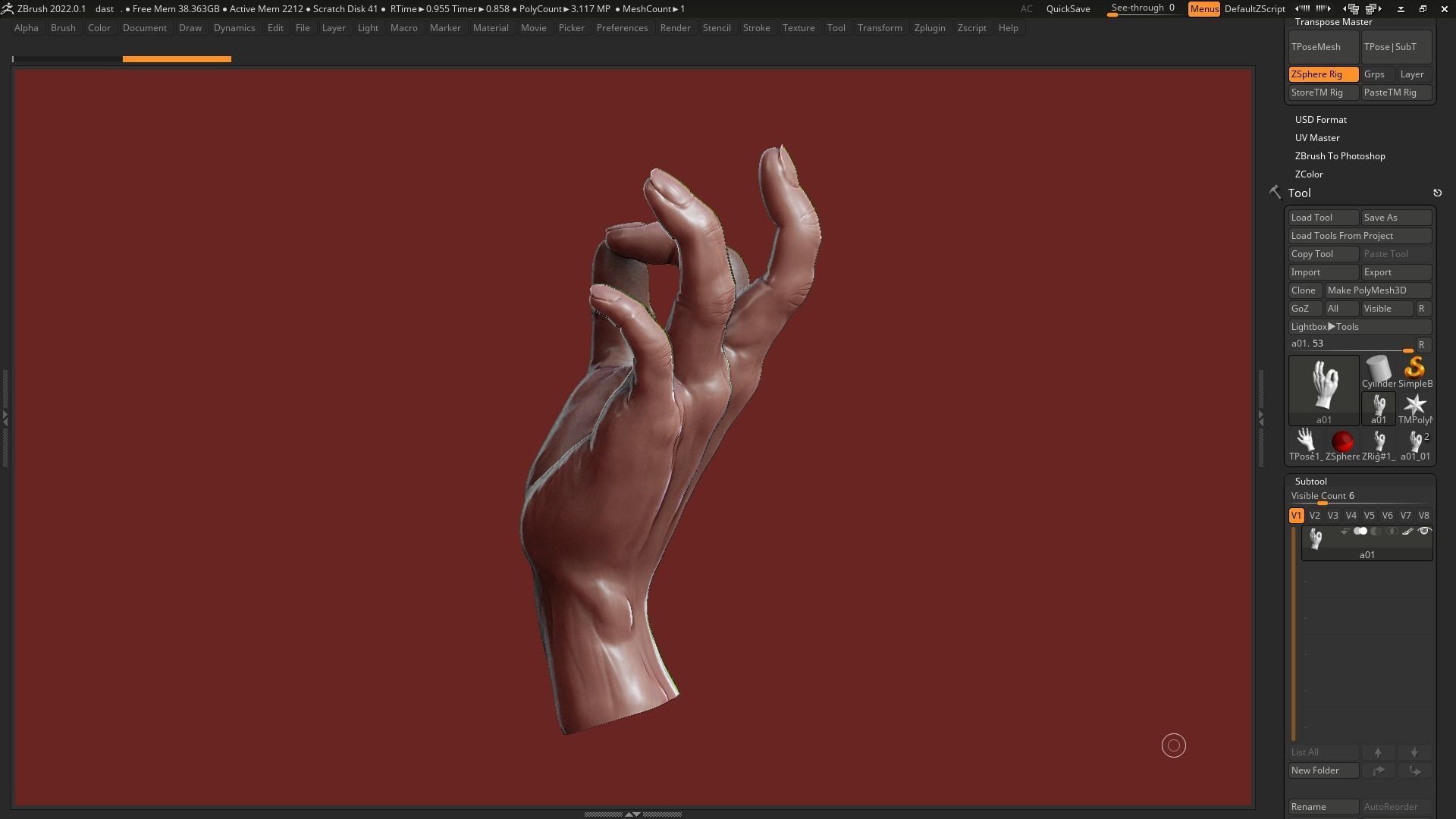The image size is (1456, 819).
Task: Toggle subtraction boolean mode on a01 subtool
Action: [1376, 532]
